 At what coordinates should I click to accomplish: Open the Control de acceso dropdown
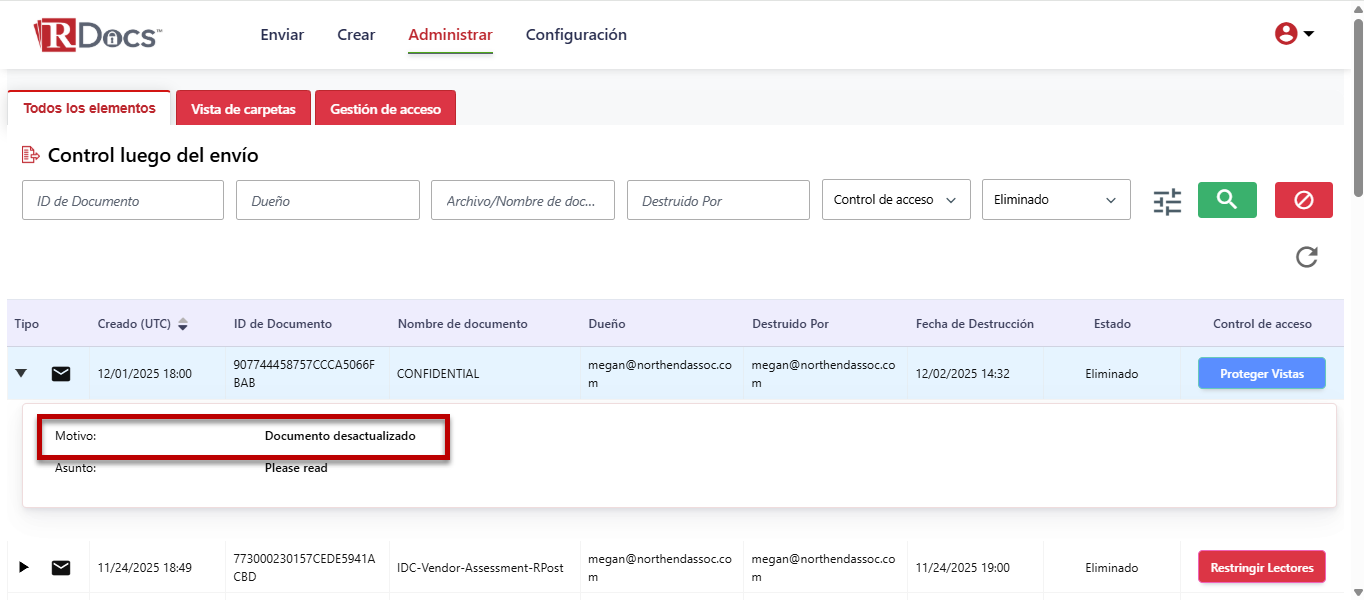point(895,200)
